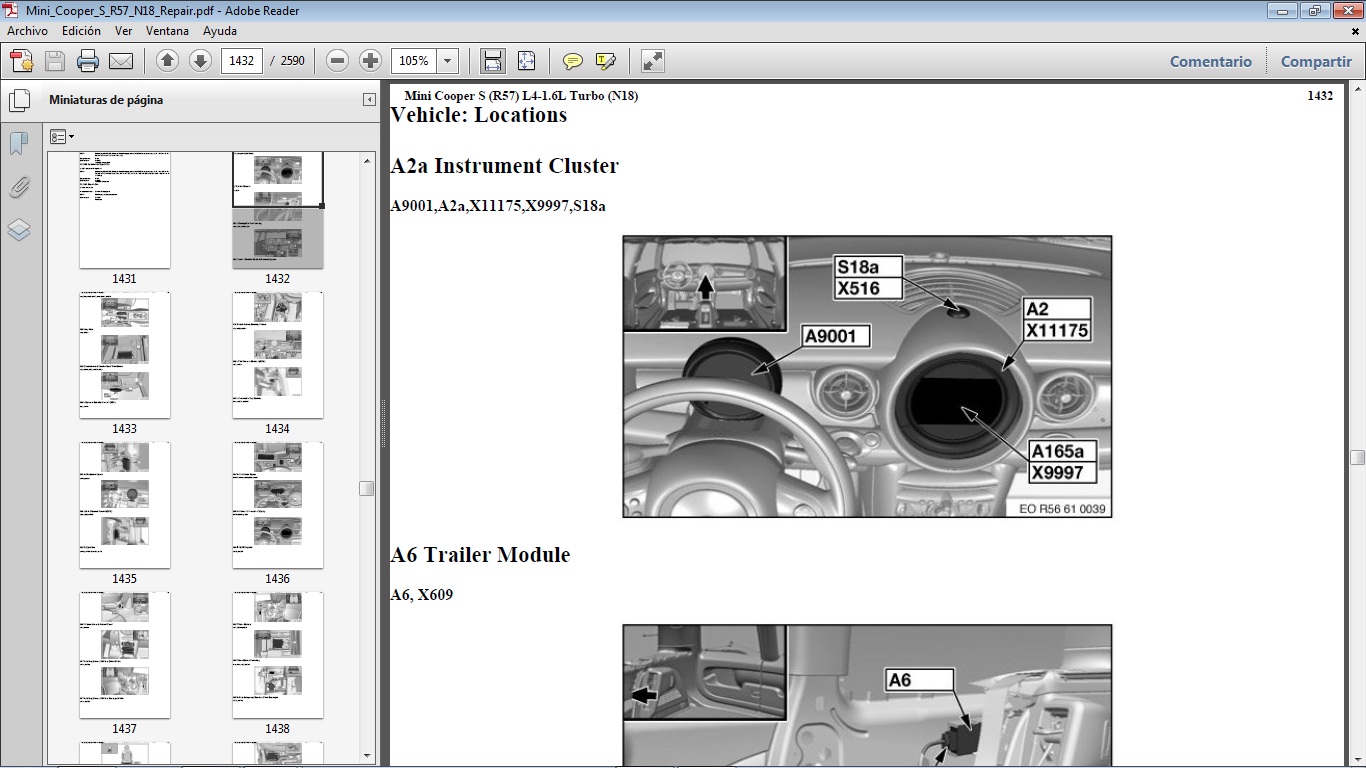Select the page 1436 thumbnail
The height and width of the screenshot is (768, 1366).
(x=278, y=505)
